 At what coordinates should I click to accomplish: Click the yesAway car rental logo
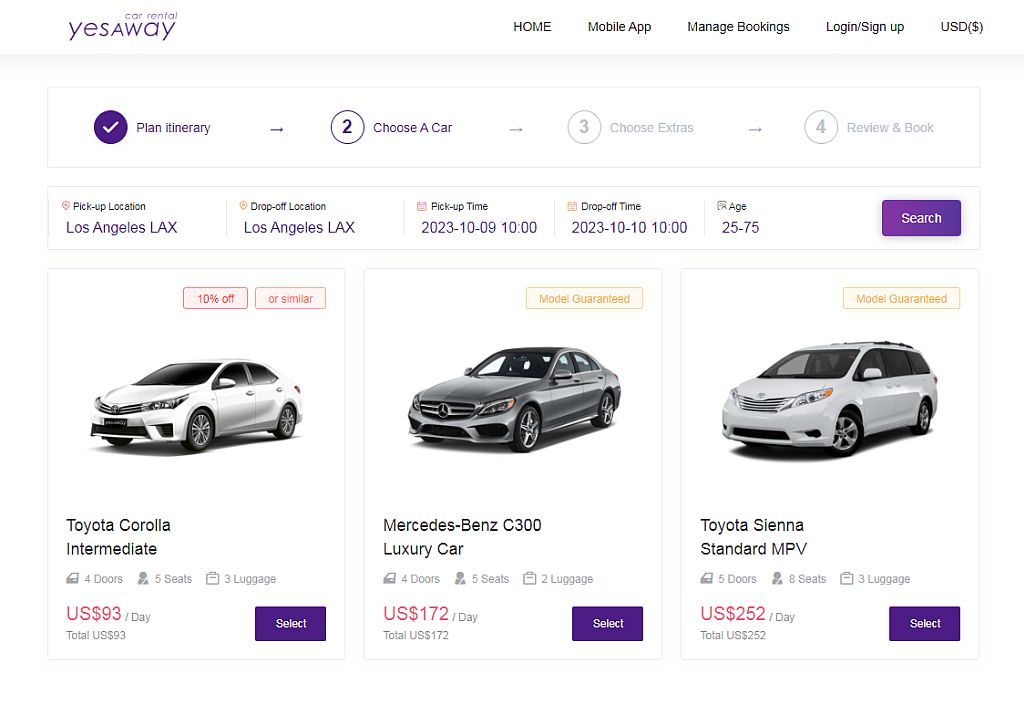click(122, 27)
